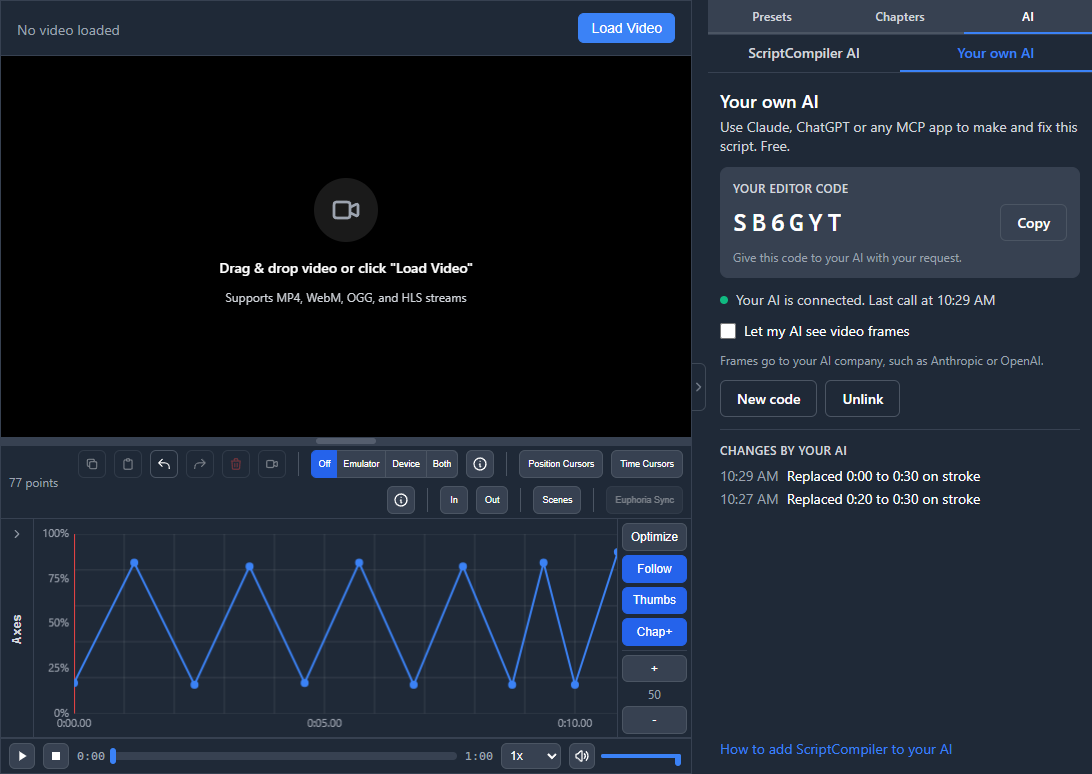The height and width of the screenshot is (774, 1092).
Task: Click the stop button
Action: click(56, 756)
